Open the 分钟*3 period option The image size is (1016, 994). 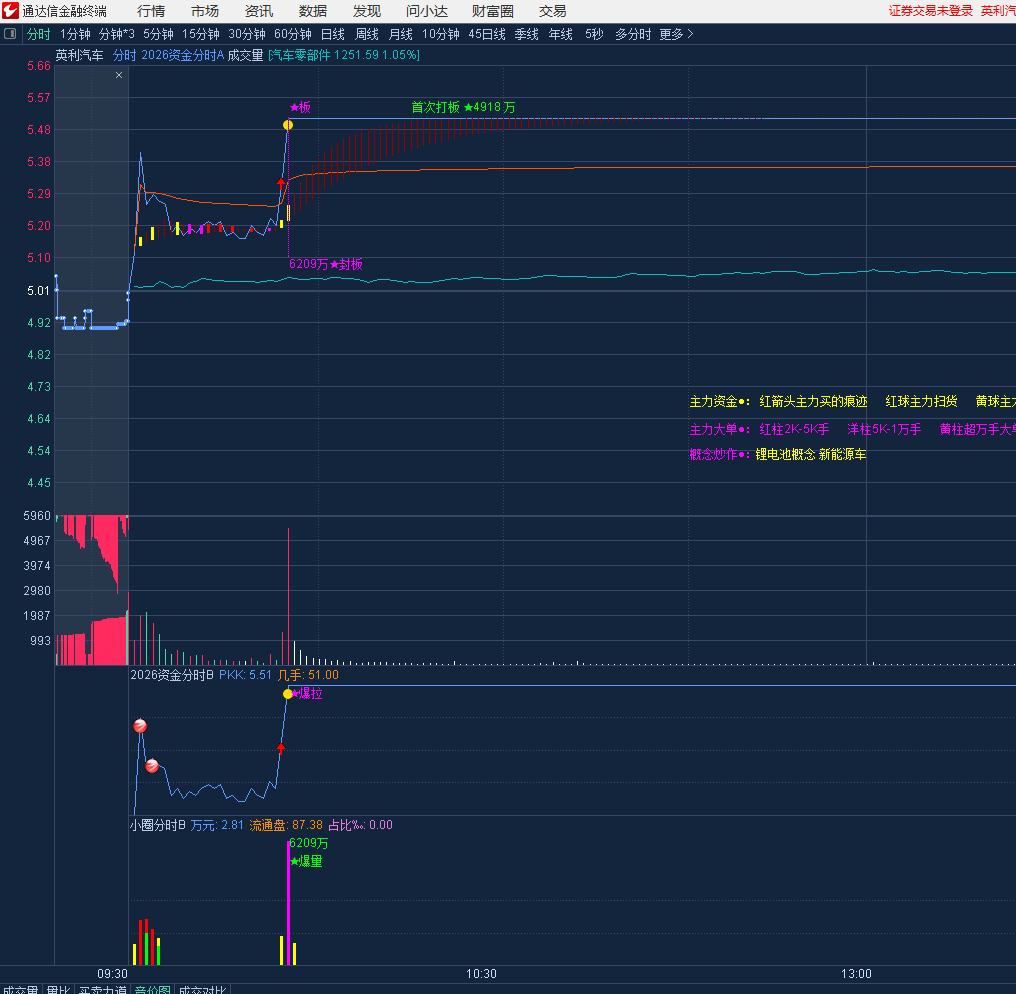[116, 34]
